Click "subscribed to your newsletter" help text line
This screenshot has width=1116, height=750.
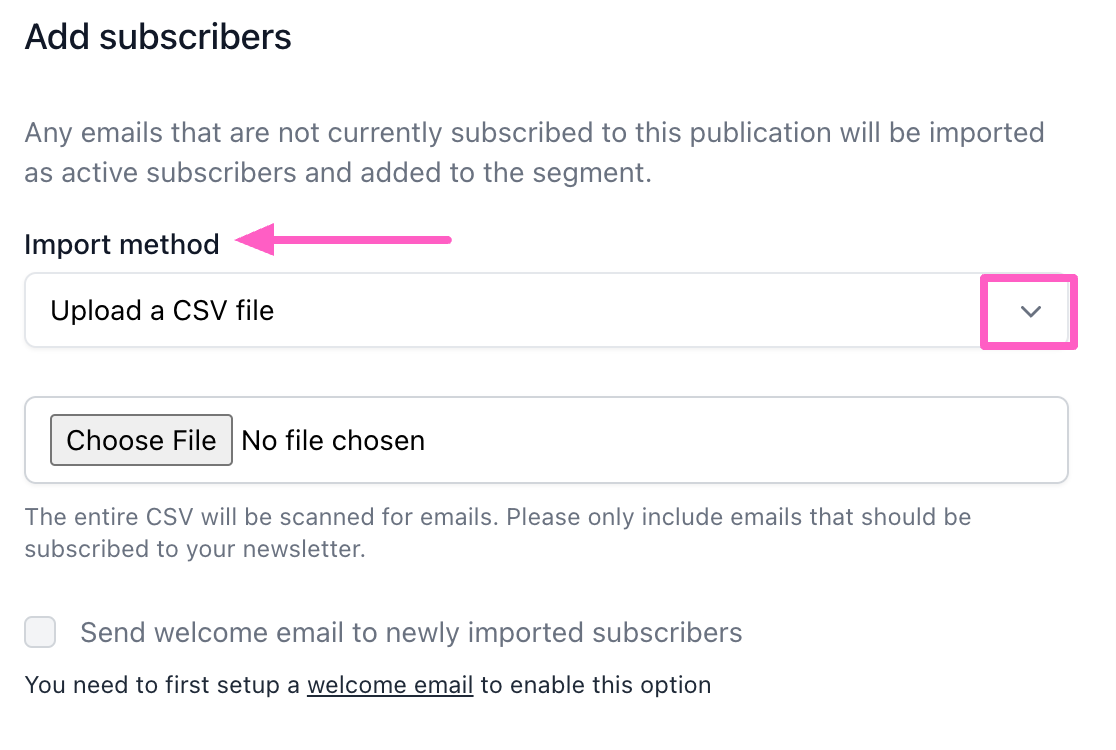click(194, 549)
